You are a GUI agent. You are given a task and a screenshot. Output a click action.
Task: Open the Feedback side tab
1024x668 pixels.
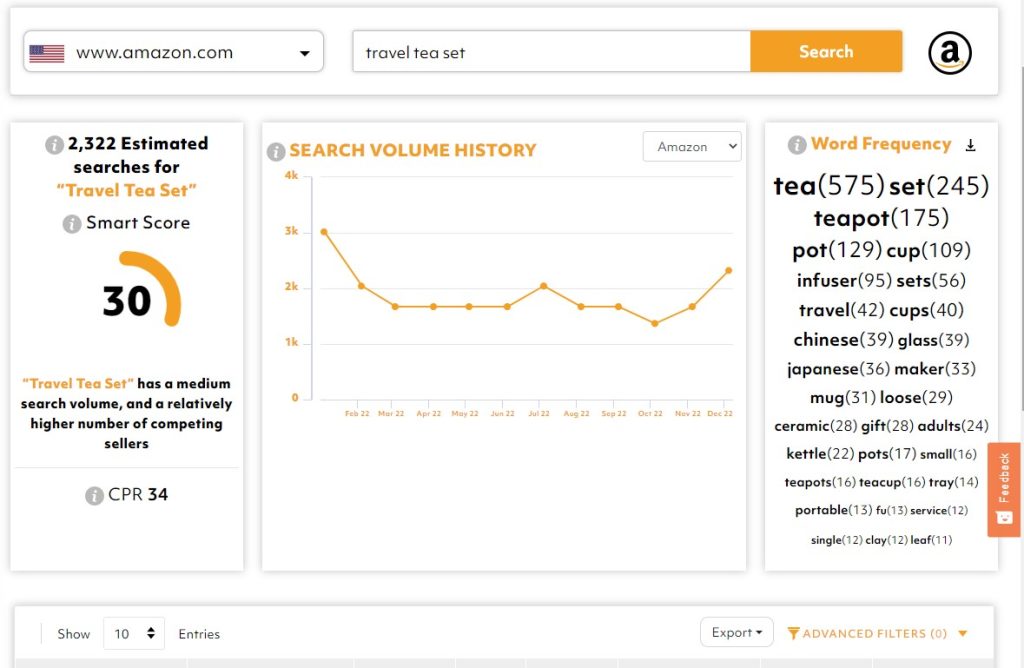tap(1004, 489)
